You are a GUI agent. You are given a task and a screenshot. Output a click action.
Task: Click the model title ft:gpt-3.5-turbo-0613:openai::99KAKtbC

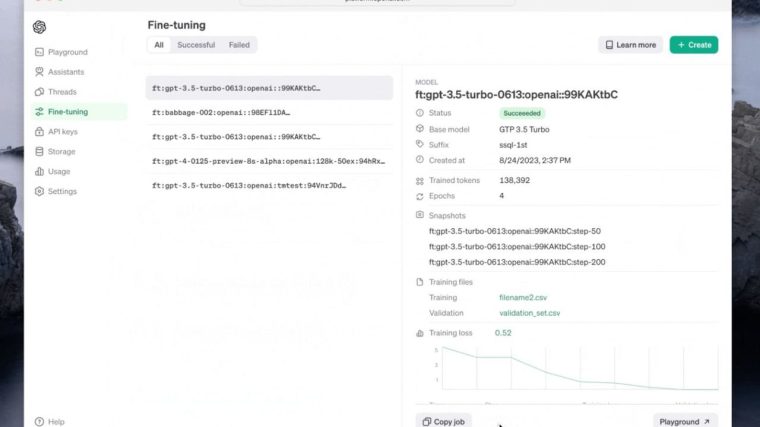pyautogui.click(x=516, y=95)
